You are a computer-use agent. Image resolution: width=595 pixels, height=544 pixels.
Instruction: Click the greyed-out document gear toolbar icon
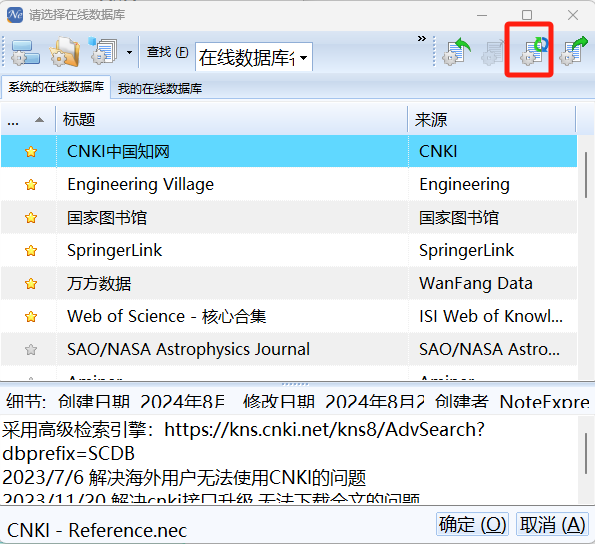(492, 52)
